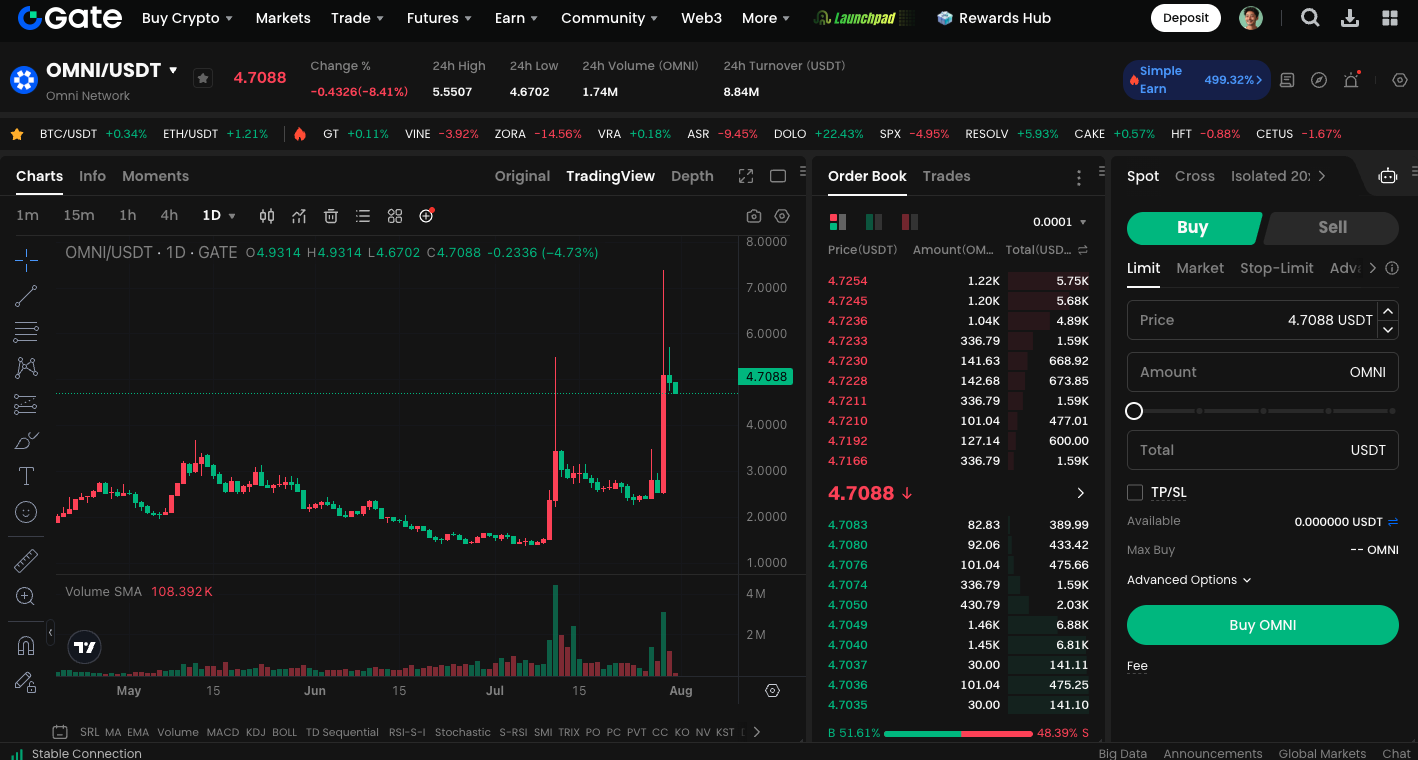
Task: Open Simple Earn 499.32% banner
Action: point(1196,80)
